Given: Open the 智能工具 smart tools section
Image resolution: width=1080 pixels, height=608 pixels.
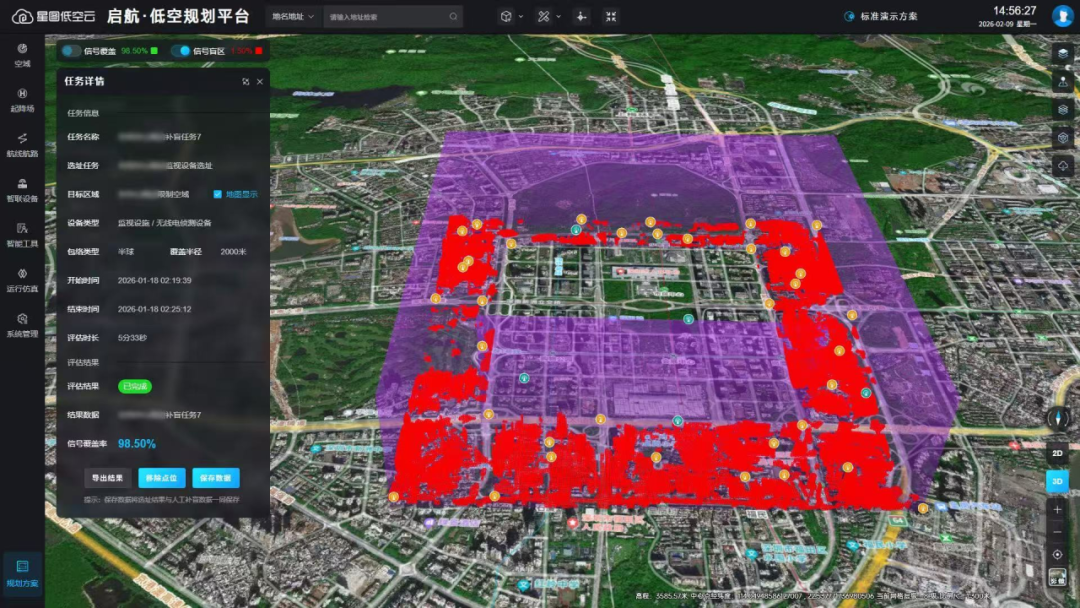Looking at the screenshot, I should point(22,234).
